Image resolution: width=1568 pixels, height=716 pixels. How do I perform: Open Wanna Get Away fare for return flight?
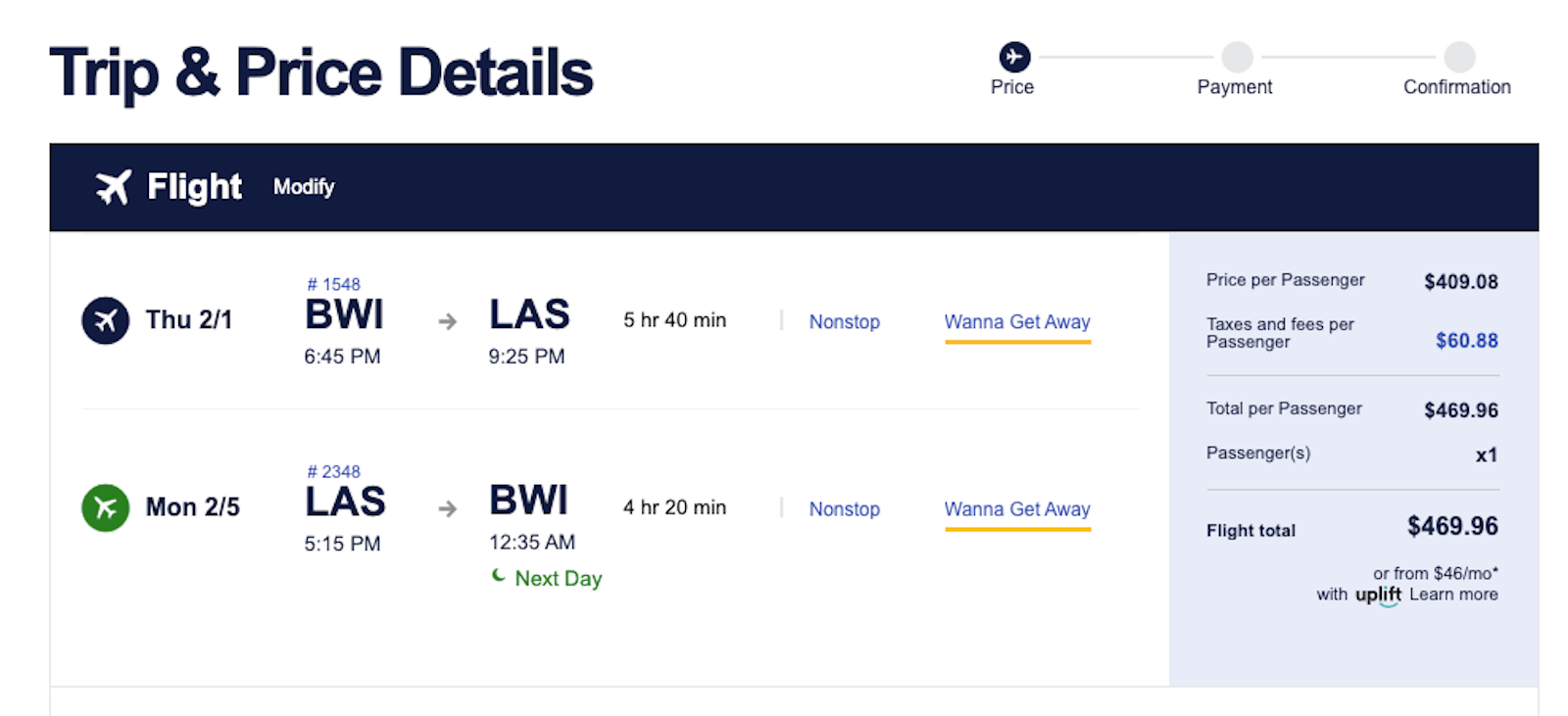[x=1016, y=508]
